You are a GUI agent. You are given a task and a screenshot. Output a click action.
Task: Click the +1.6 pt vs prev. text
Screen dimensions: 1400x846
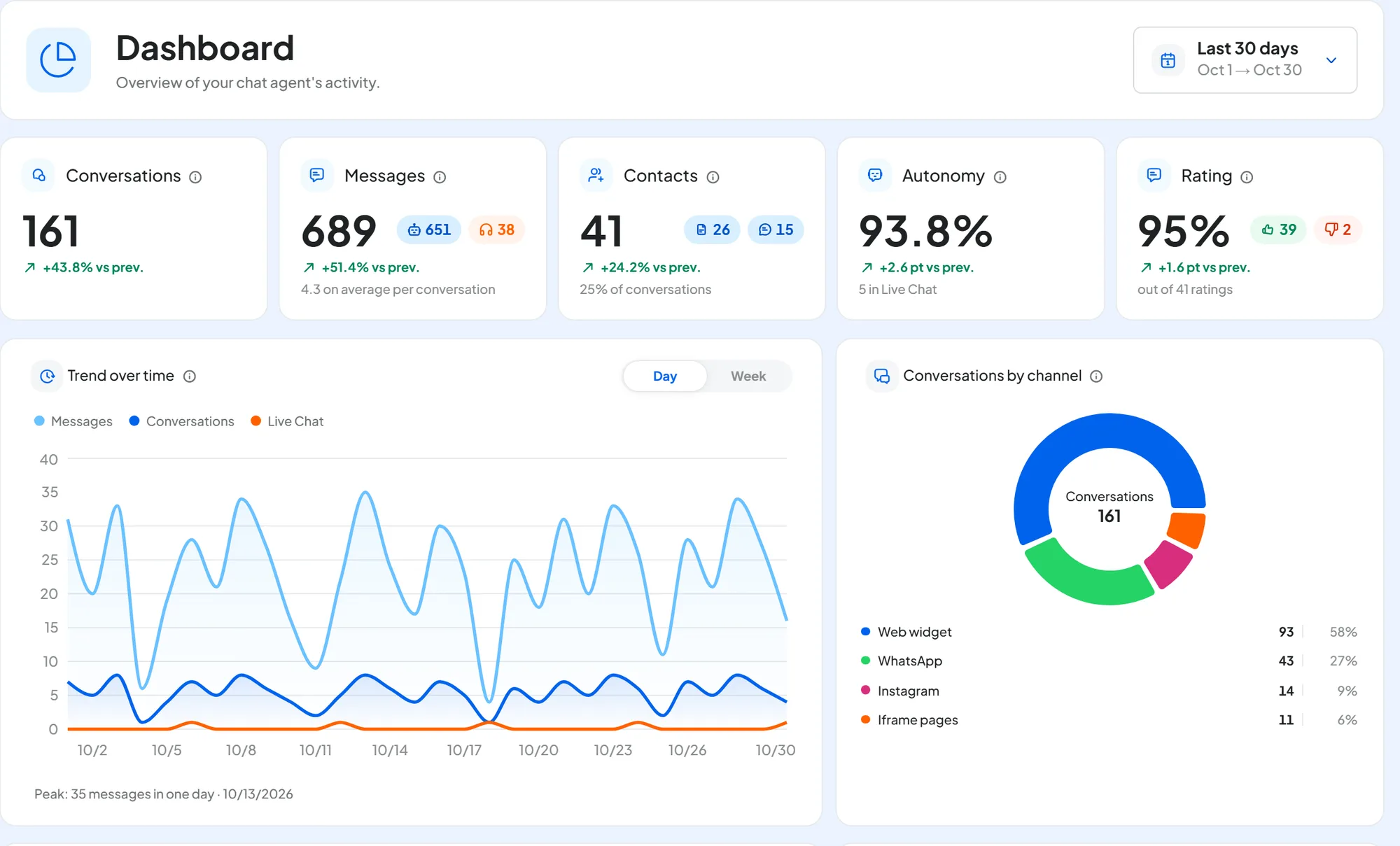coord(1204,267)
